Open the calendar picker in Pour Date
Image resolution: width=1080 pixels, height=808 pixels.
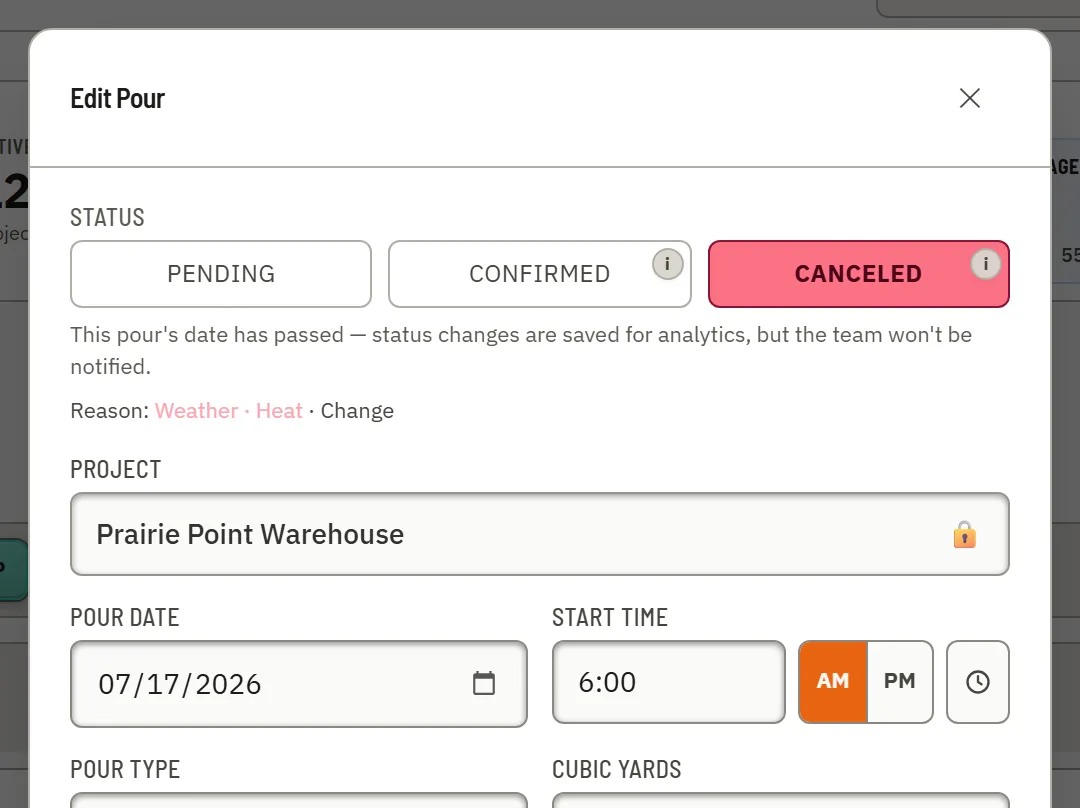point(484,683)
